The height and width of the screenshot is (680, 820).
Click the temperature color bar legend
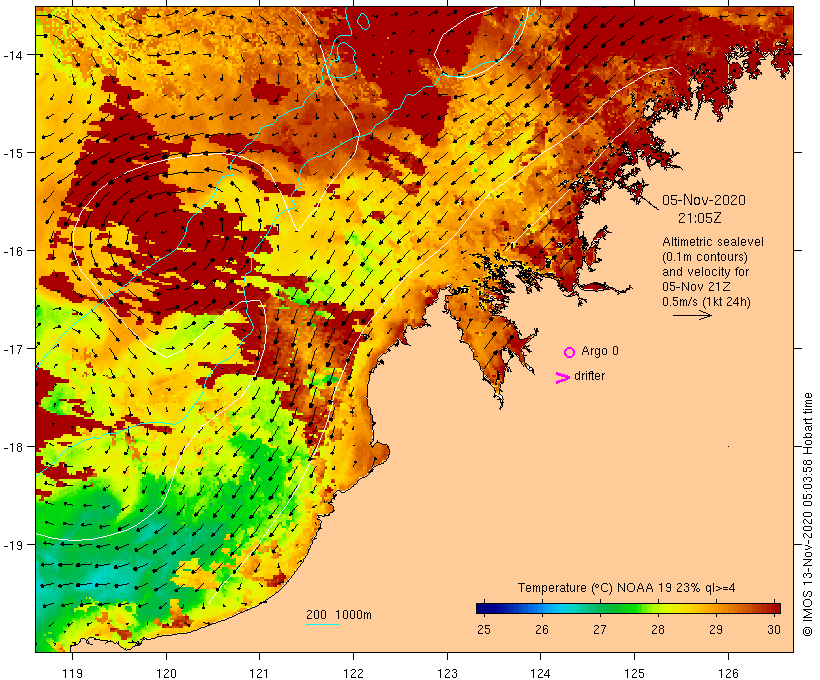coord(628,608)
